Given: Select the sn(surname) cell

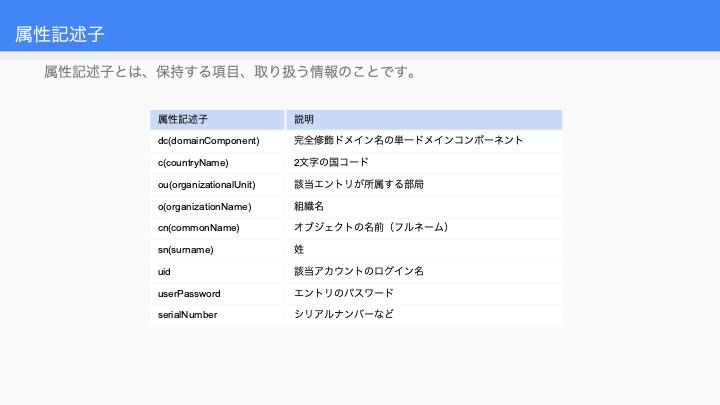Looking at the screenshot, I should [217, 250].
